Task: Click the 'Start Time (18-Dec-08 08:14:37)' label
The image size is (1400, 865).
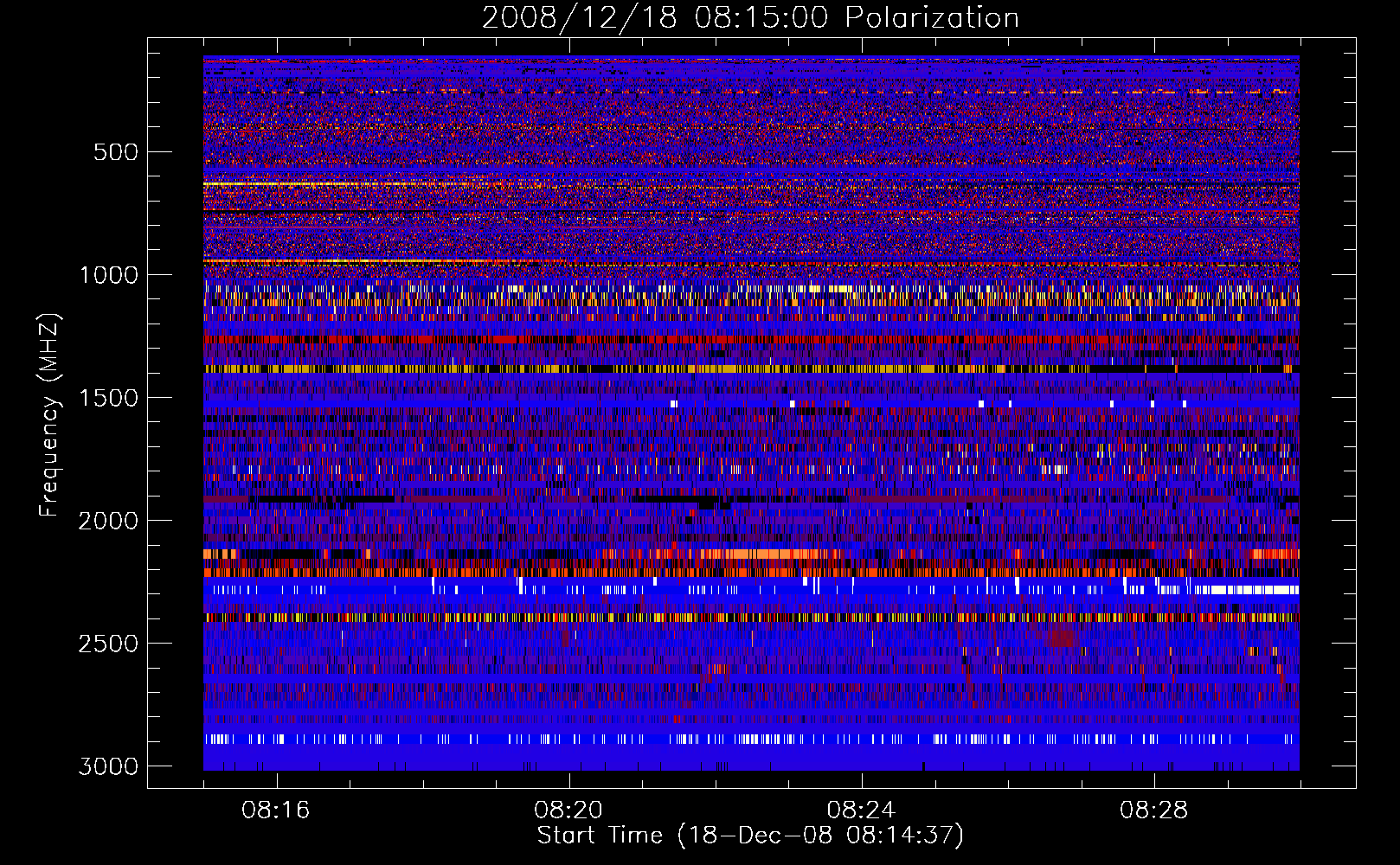Action: 750,836
